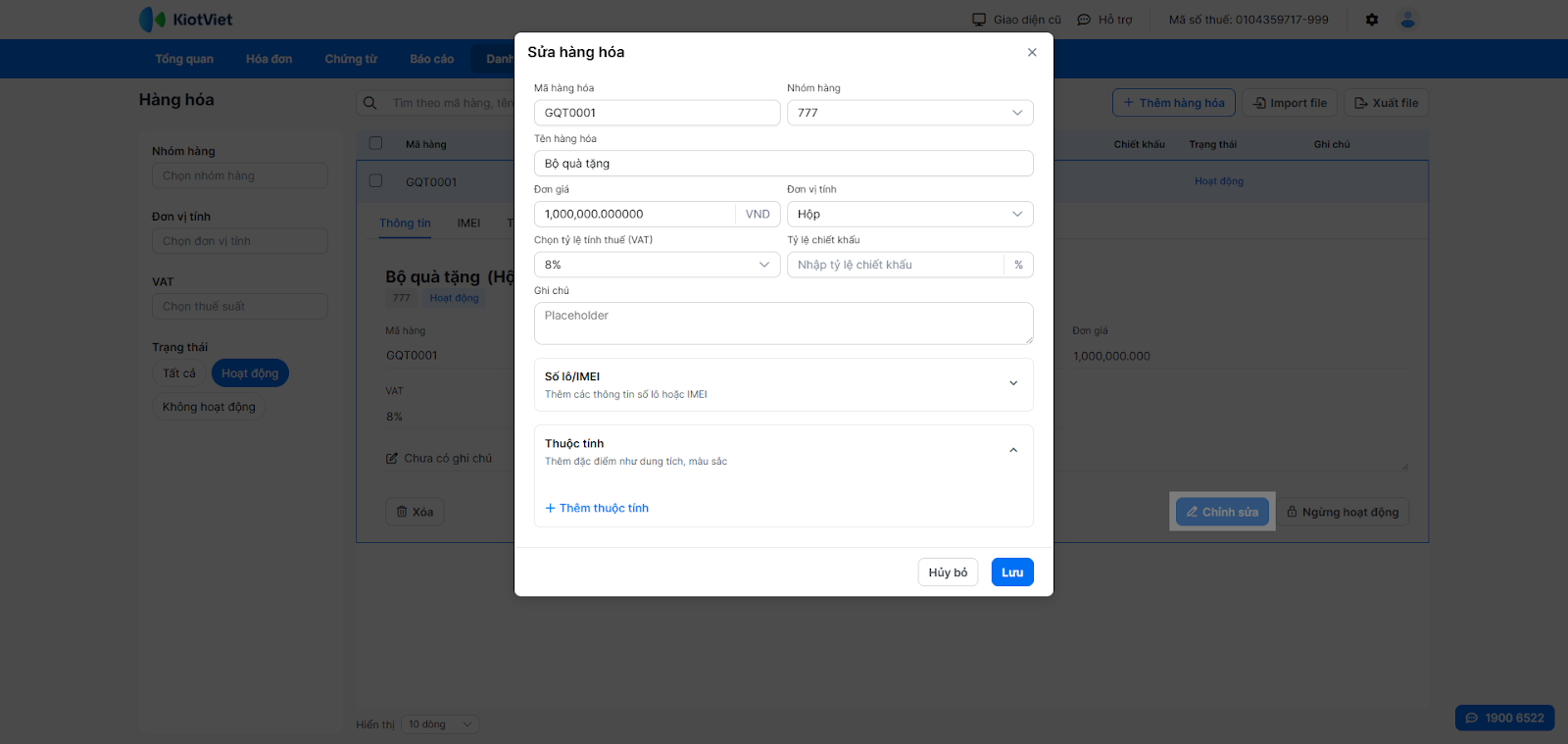The image size is (1568, 744).
Task: Click the settings gear icon
Action: 1372,20
